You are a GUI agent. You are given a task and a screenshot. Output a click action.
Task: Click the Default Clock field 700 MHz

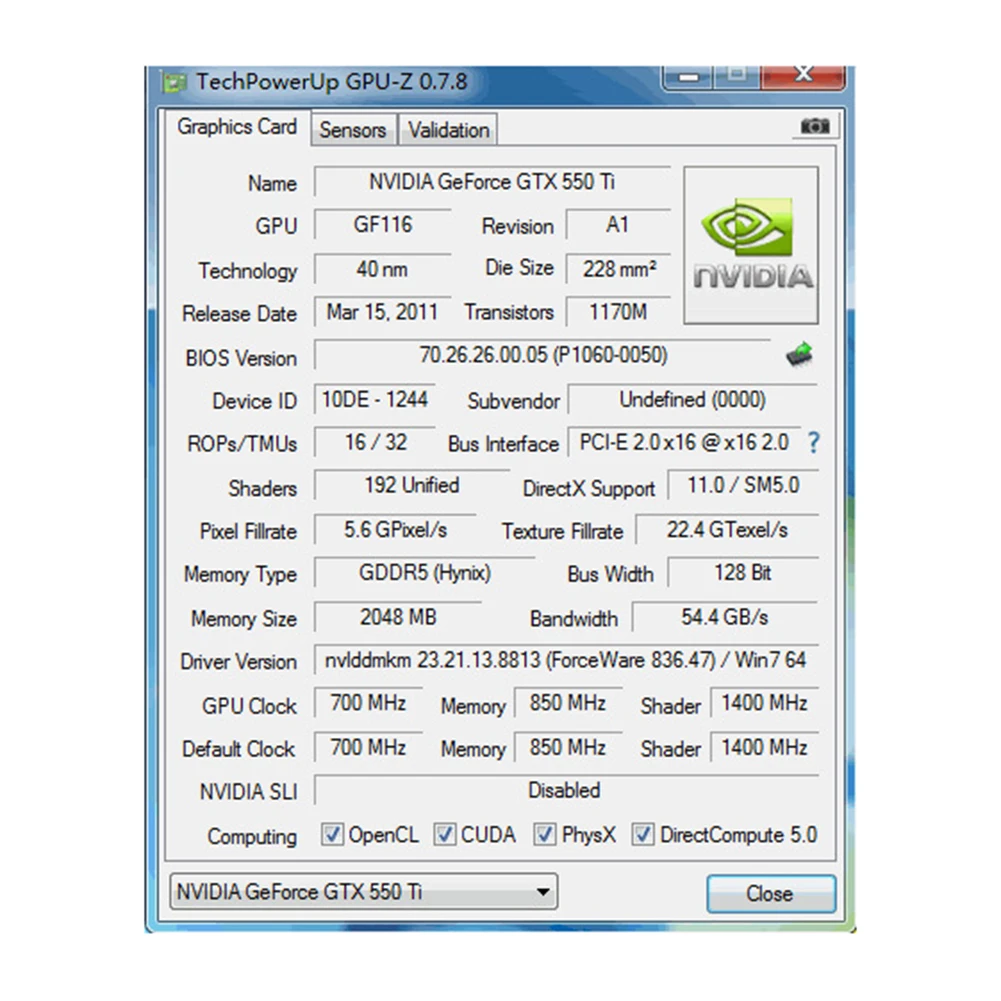[368, 748]
